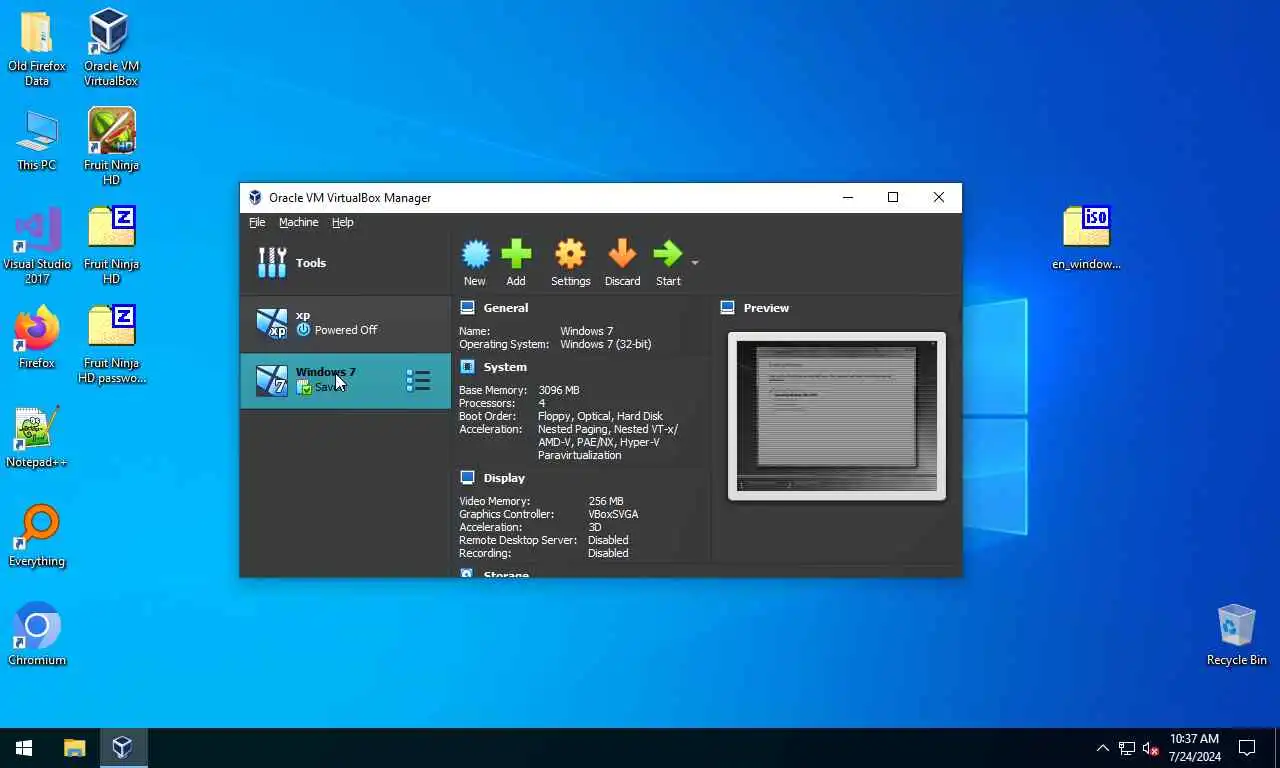Click the General section monitor icon
The height and width of the screenshot is (768, 1280).
click(467, 308)
